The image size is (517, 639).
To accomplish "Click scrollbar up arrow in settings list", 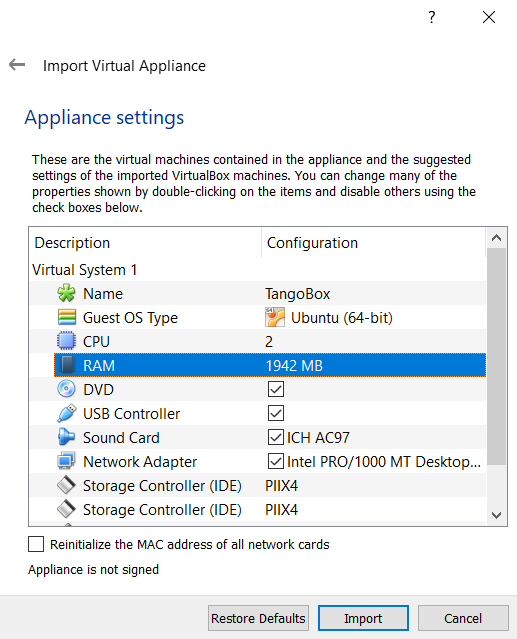I will (x=496, y=238).
